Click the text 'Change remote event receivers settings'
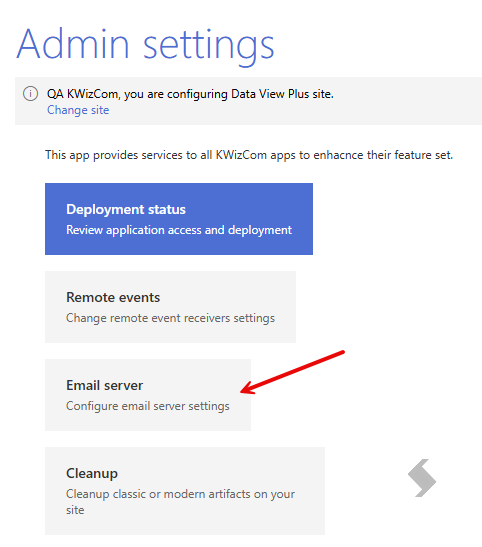This screenshot has width=482, height=547. [x=170, y=318]
